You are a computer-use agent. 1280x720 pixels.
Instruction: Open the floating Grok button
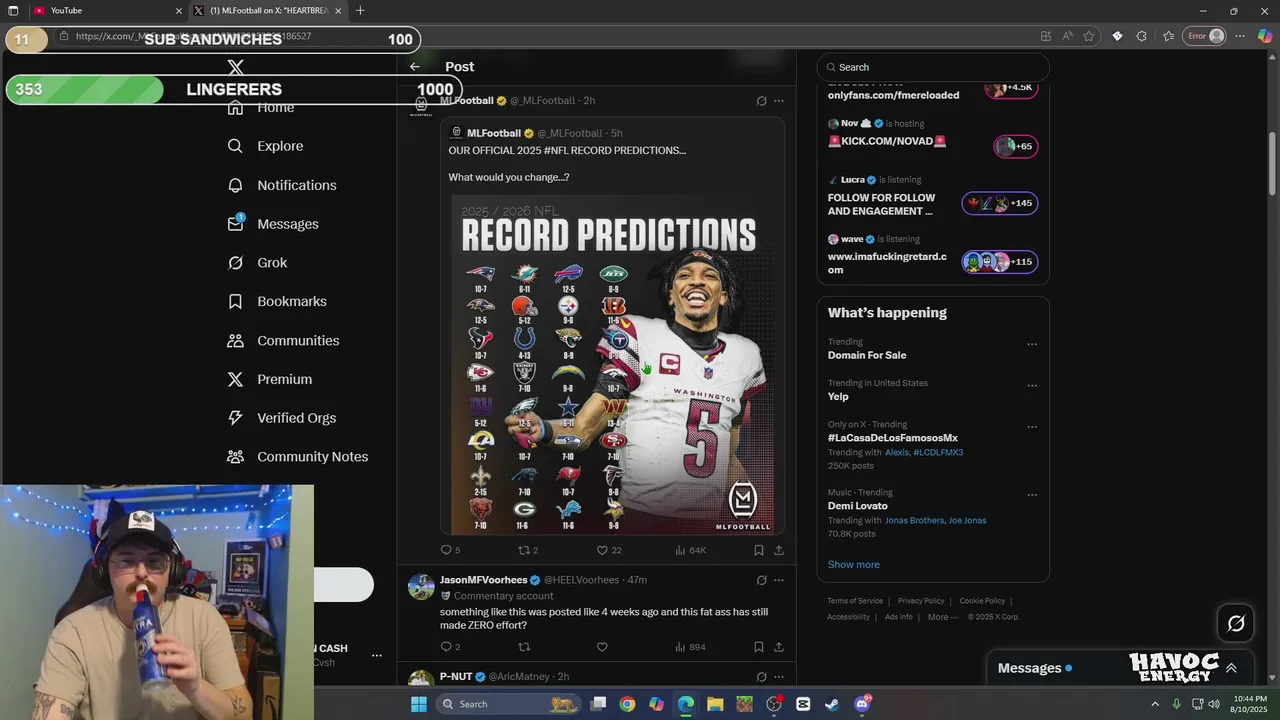tap(1236, 624)
